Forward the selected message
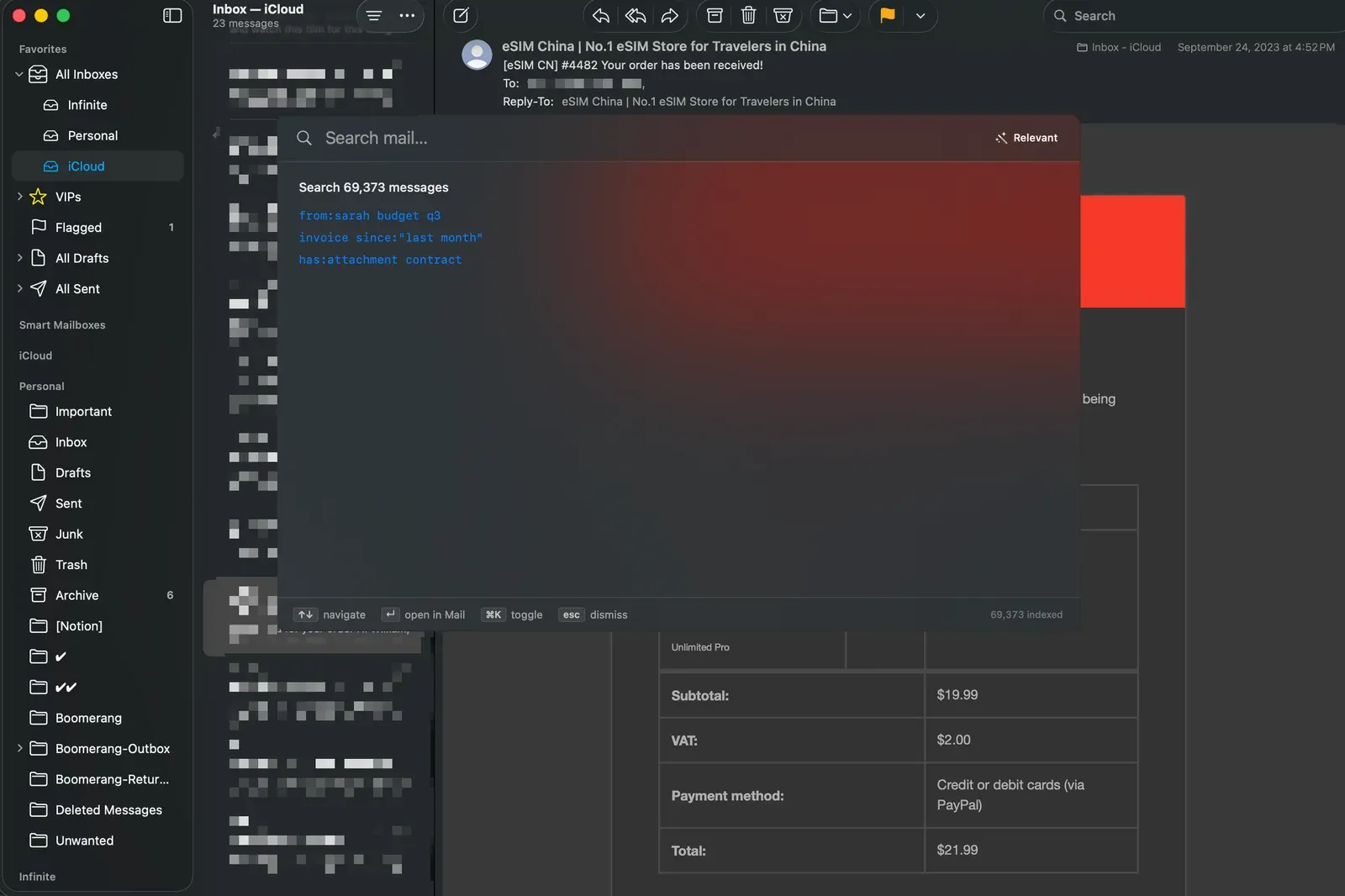The height and width of the screenshot is (896, 1345). click(x=669, y=15)
